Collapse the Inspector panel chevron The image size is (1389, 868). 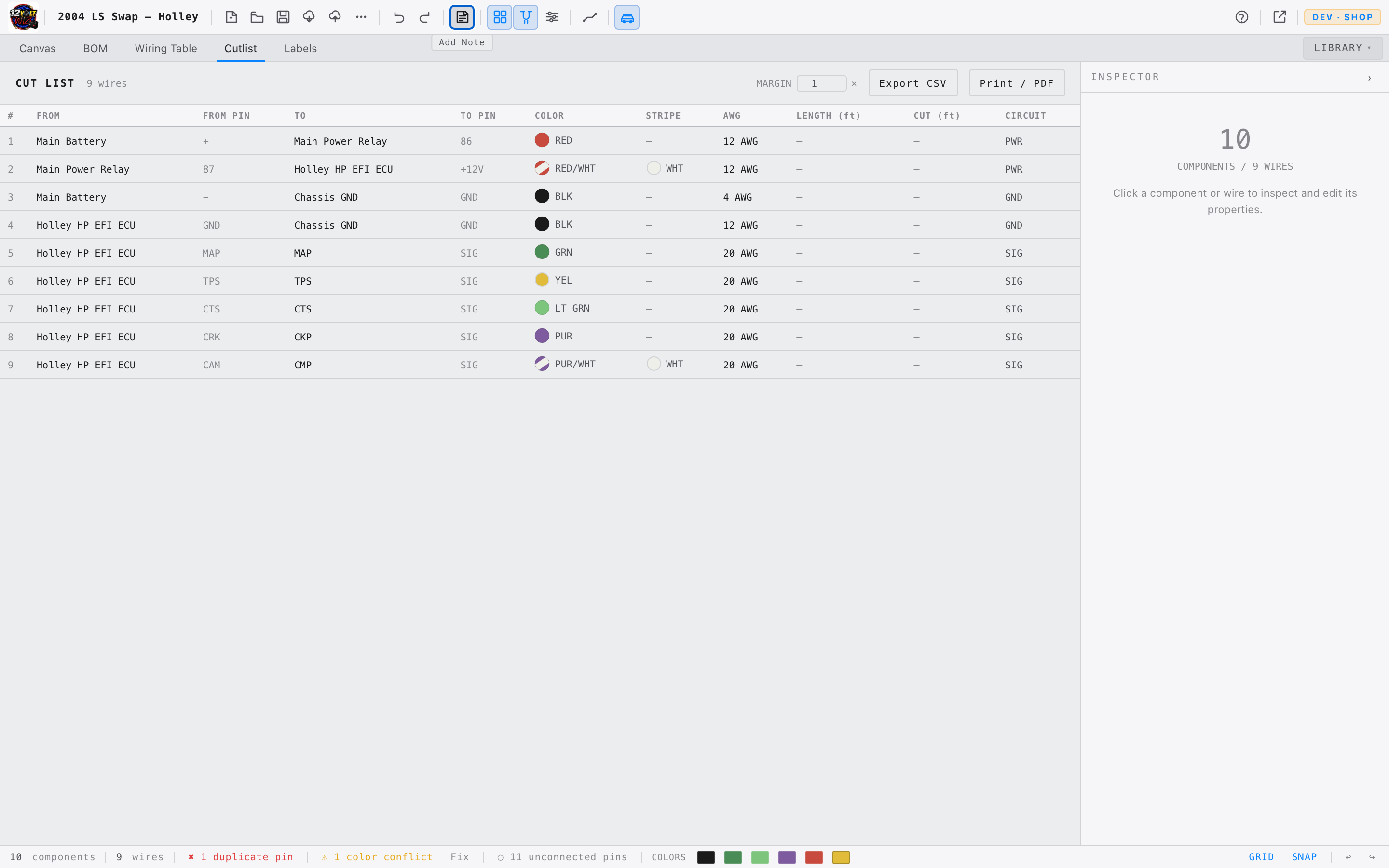(1370, 78)
